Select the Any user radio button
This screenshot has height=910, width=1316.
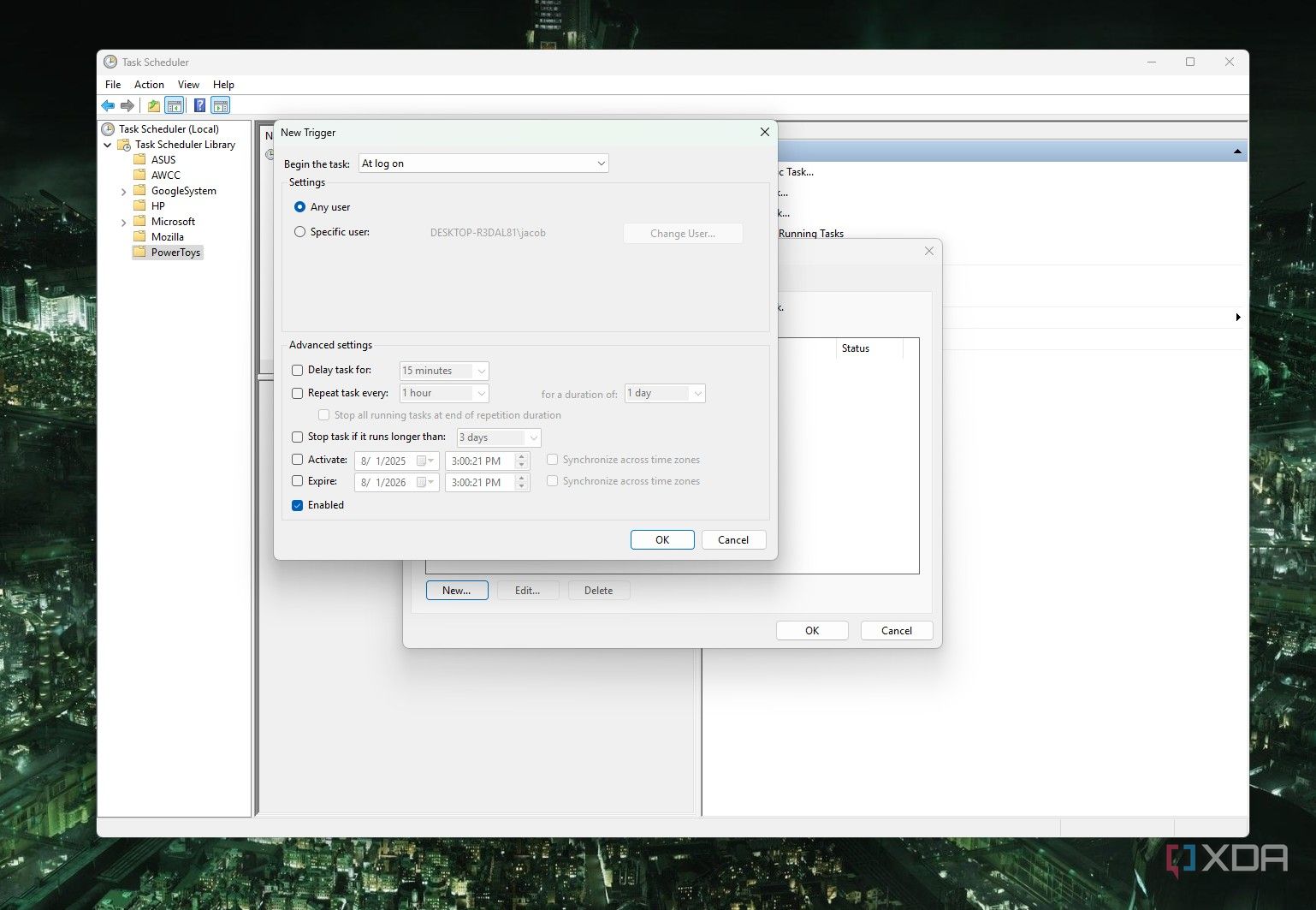(299, 207)
